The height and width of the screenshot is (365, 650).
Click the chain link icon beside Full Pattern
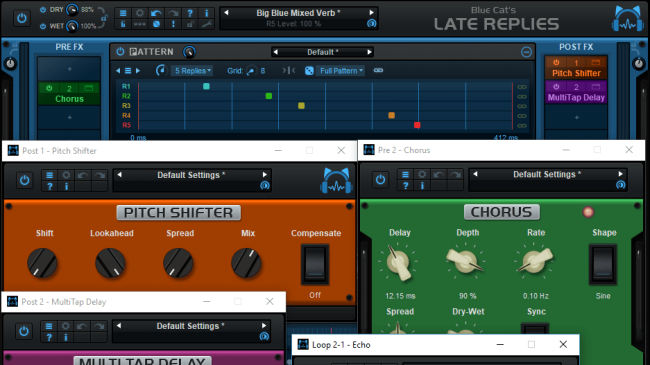378,71
